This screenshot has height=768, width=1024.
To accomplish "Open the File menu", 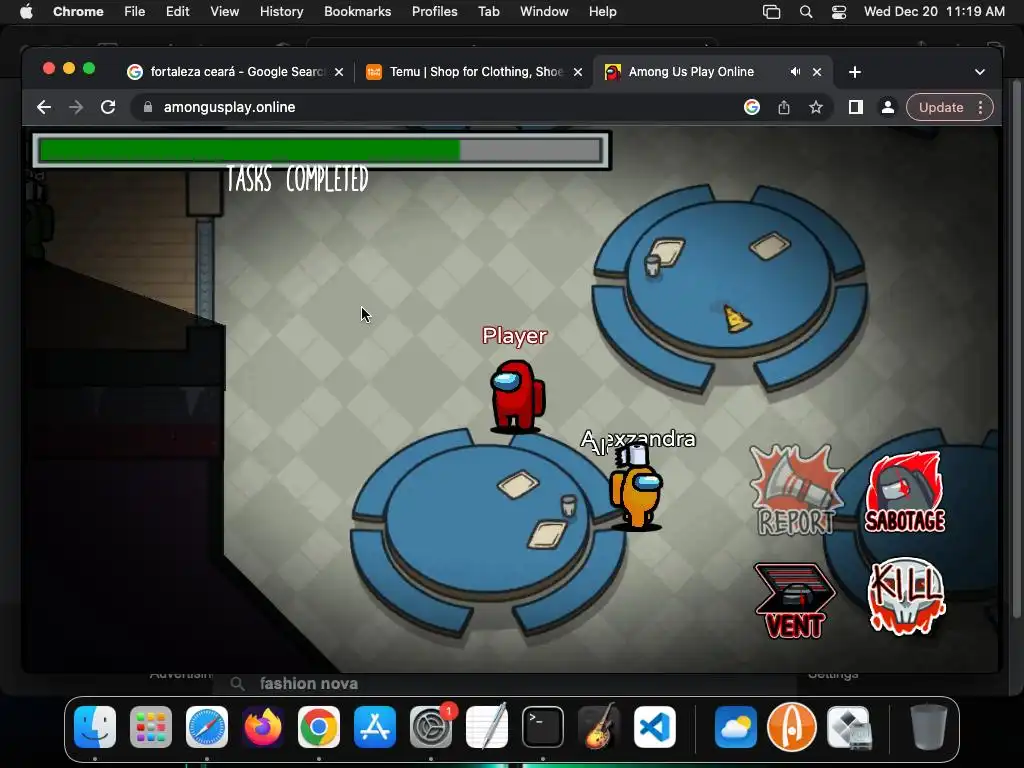I will coord(135,12).
